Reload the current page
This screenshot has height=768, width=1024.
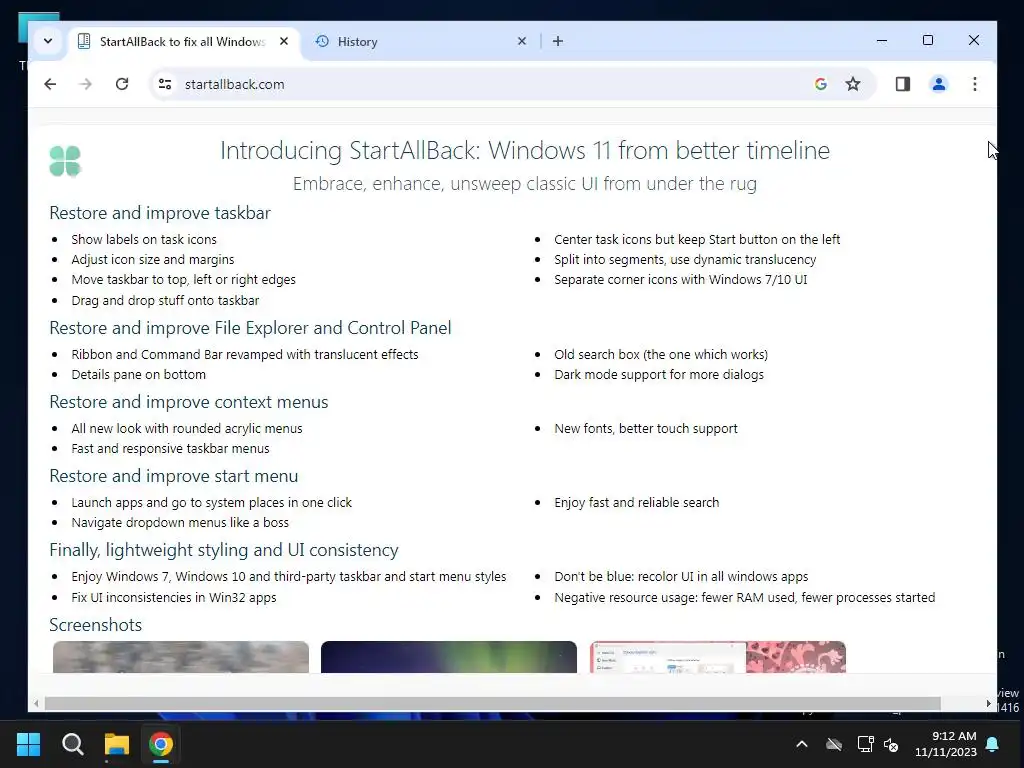122,84
